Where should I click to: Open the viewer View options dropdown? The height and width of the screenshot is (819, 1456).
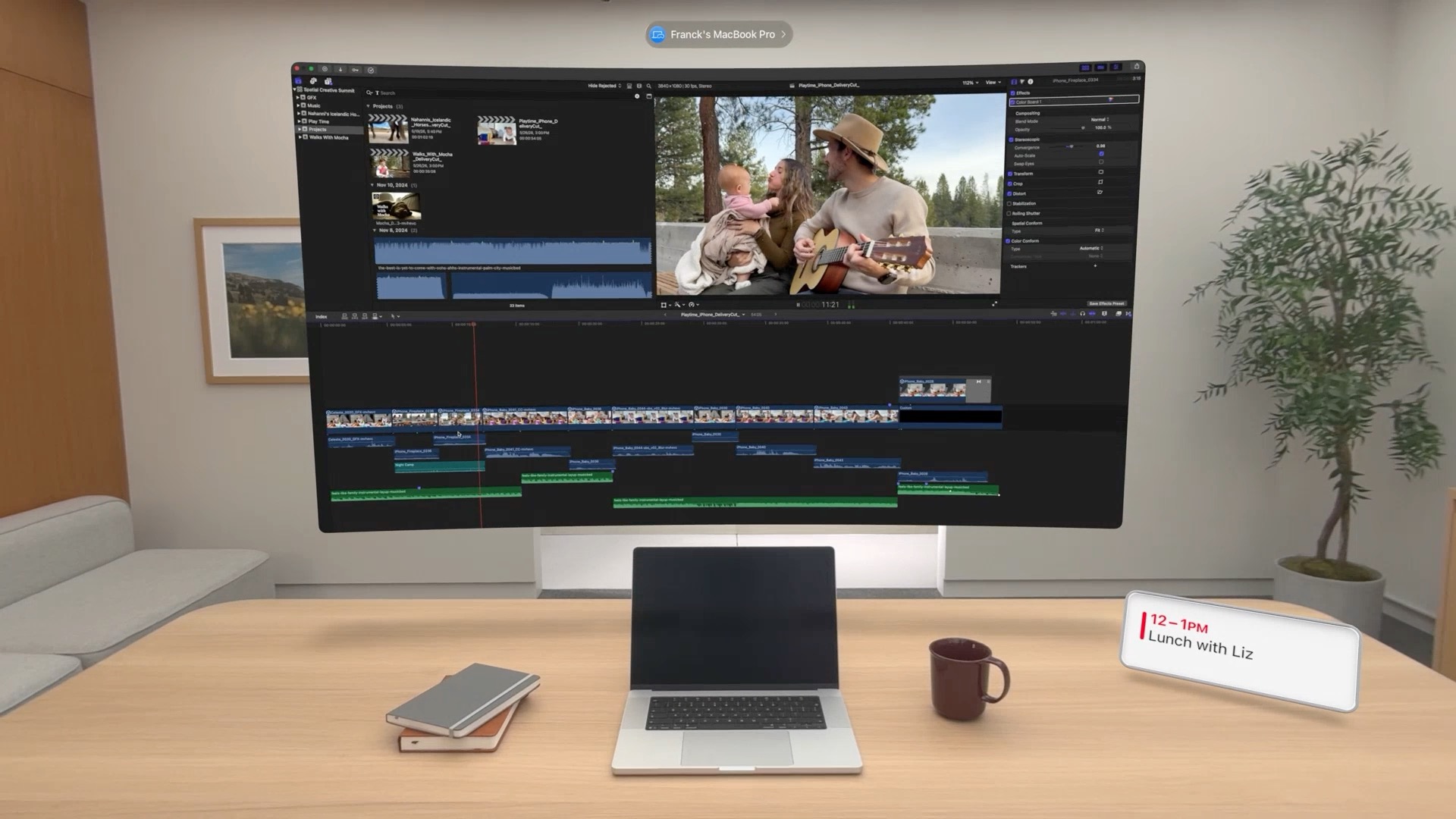pos(993,82)
